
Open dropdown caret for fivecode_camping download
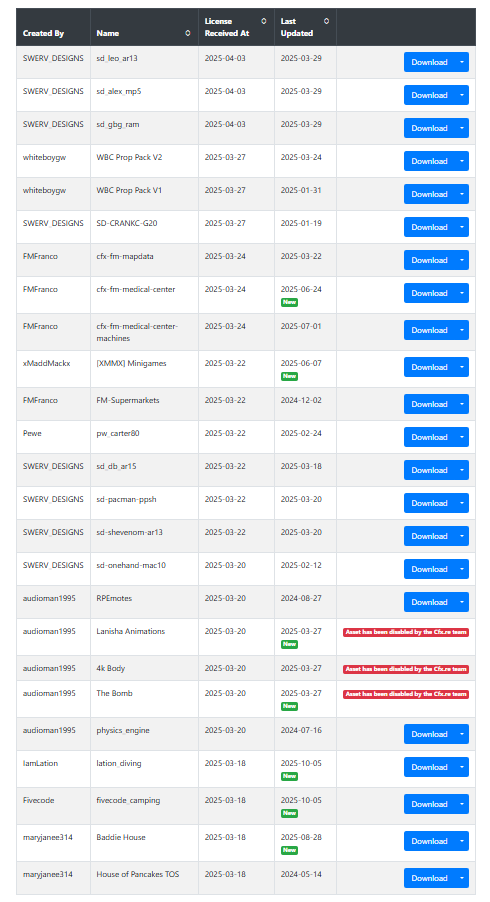[x=462, y=804]
